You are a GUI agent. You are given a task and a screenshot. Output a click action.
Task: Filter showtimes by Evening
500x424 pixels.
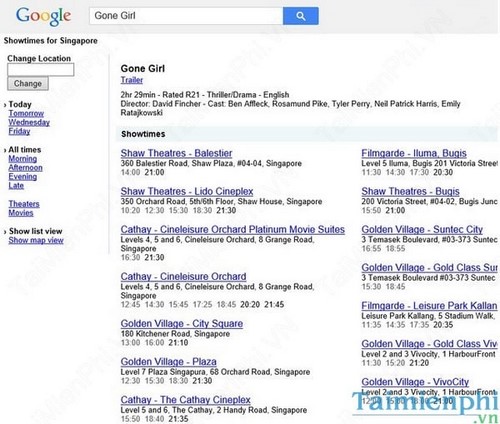(x=23, y=177)
